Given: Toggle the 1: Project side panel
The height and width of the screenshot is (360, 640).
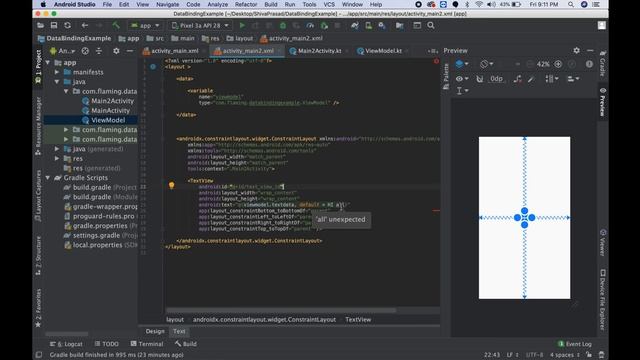Looking at the screenshot, I should pyautogui.click(x=38, y=67).
